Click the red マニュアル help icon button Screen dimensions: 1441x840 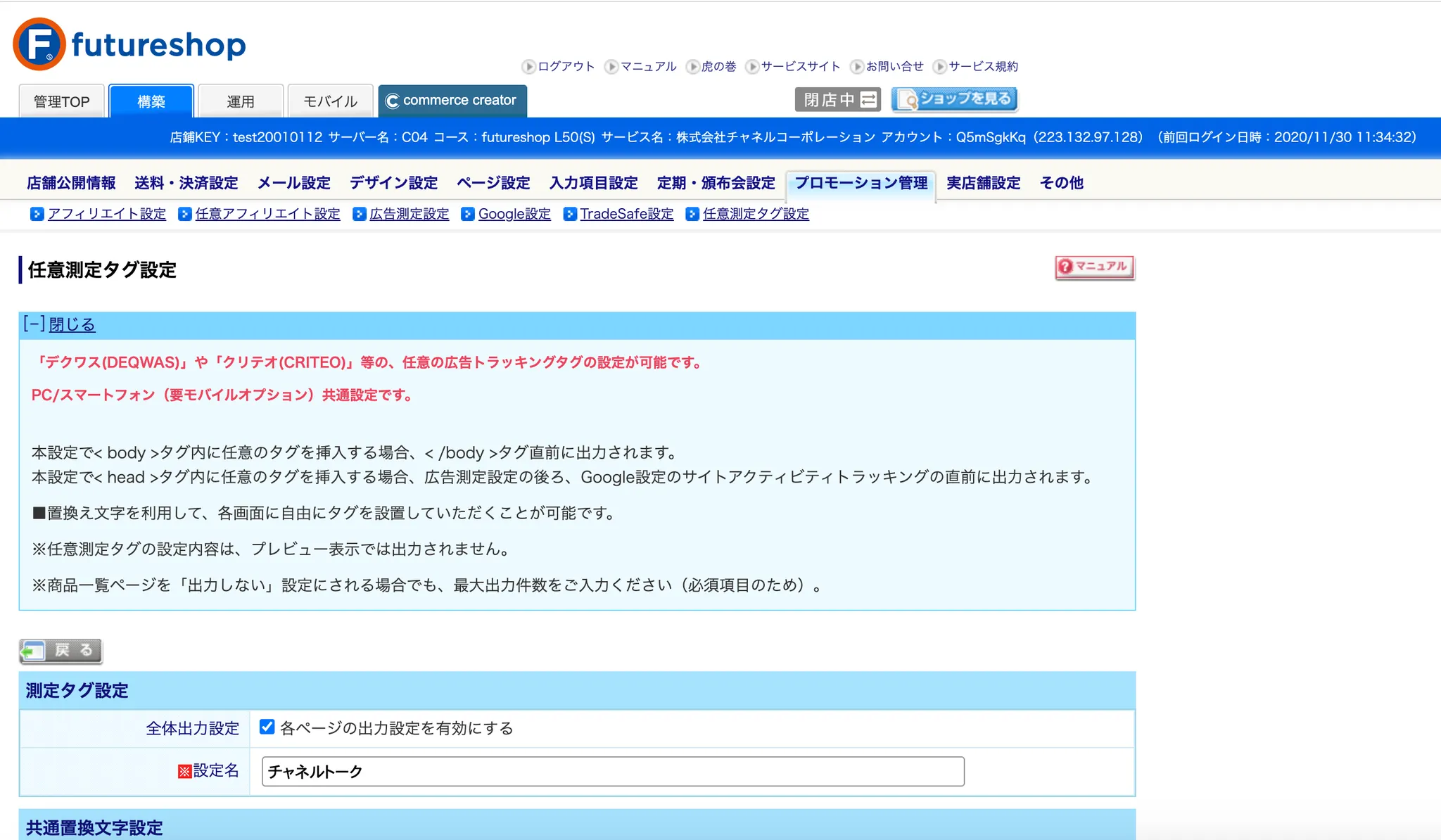(x=1094, y=267)
